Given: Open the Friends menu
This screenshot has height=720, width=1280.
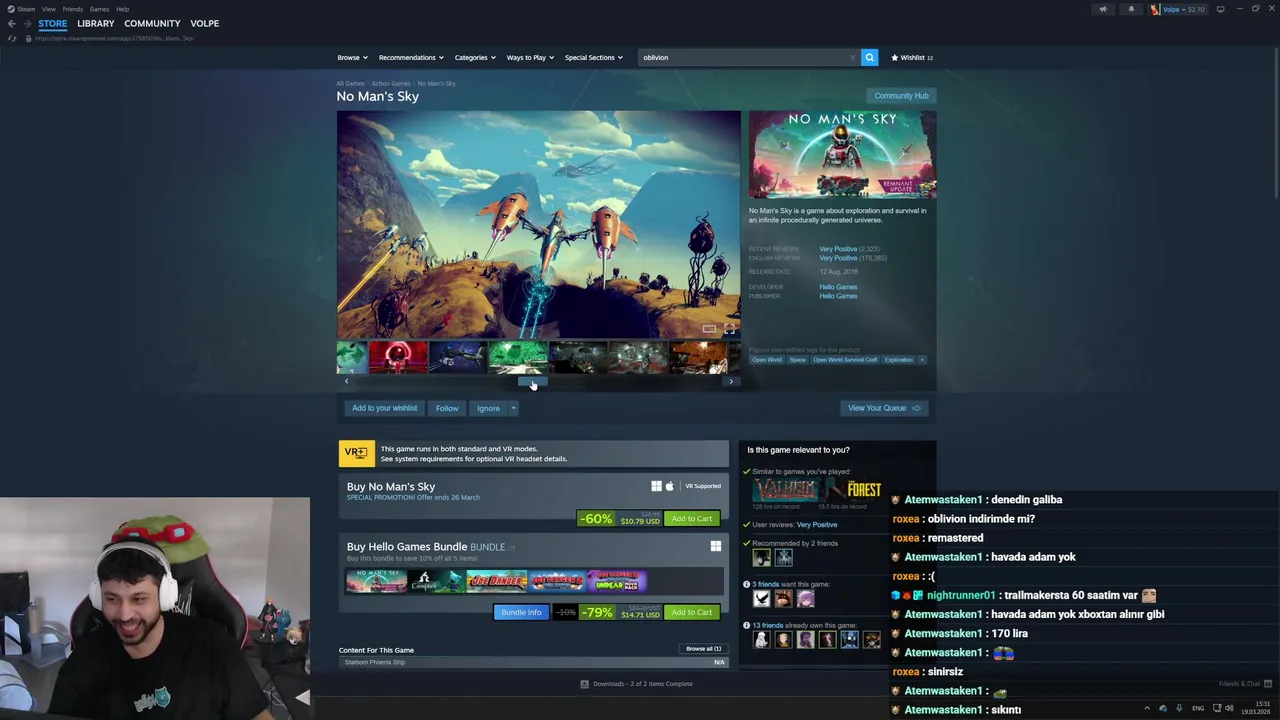Looking at the screenshot, I should tap(73, 9).
